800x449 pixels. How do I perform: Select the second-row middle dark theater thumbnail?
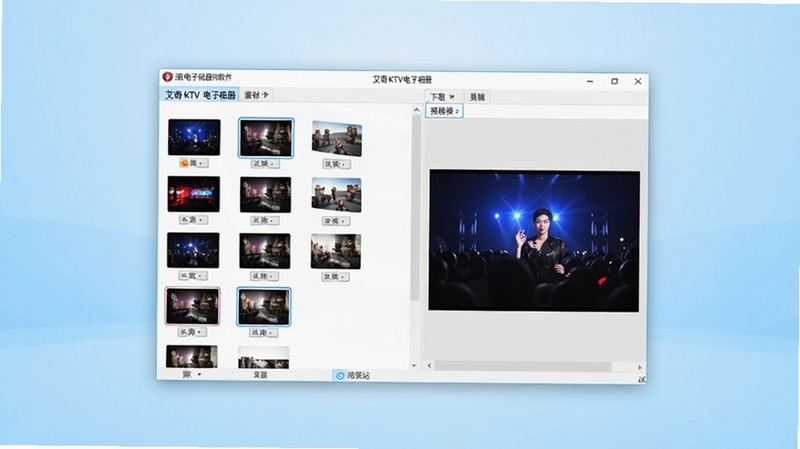[x=265, y=194]
